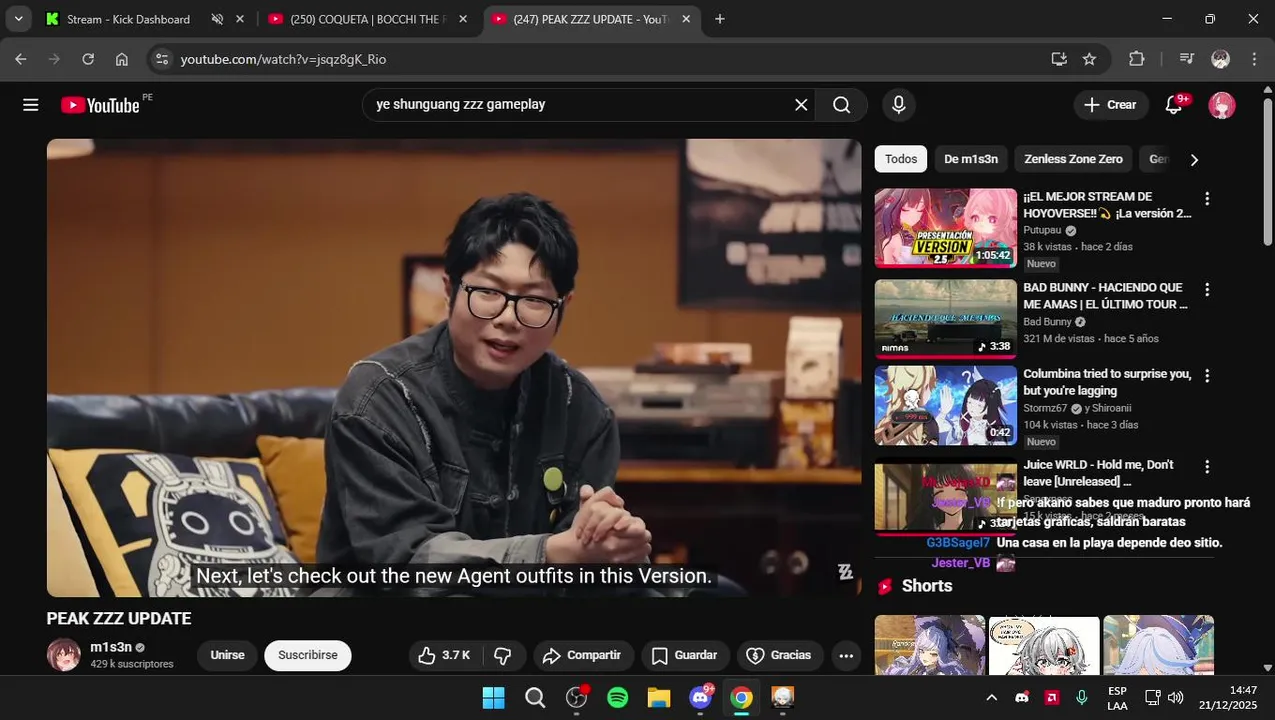
Task: Go to the YouTube home logo
Action: pos(100,105)
